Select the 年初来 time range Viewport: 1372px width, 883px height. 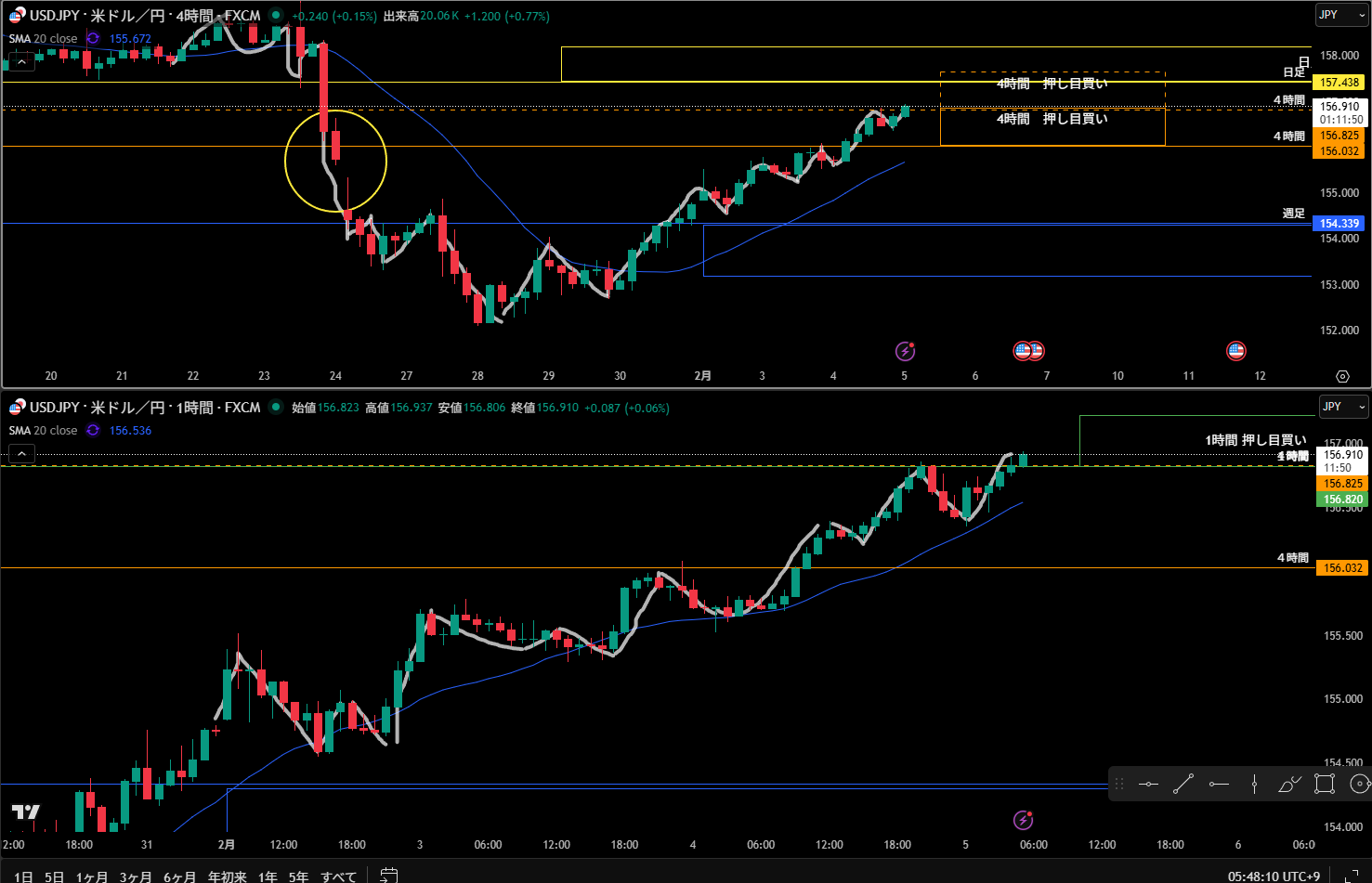click(228, 877)
